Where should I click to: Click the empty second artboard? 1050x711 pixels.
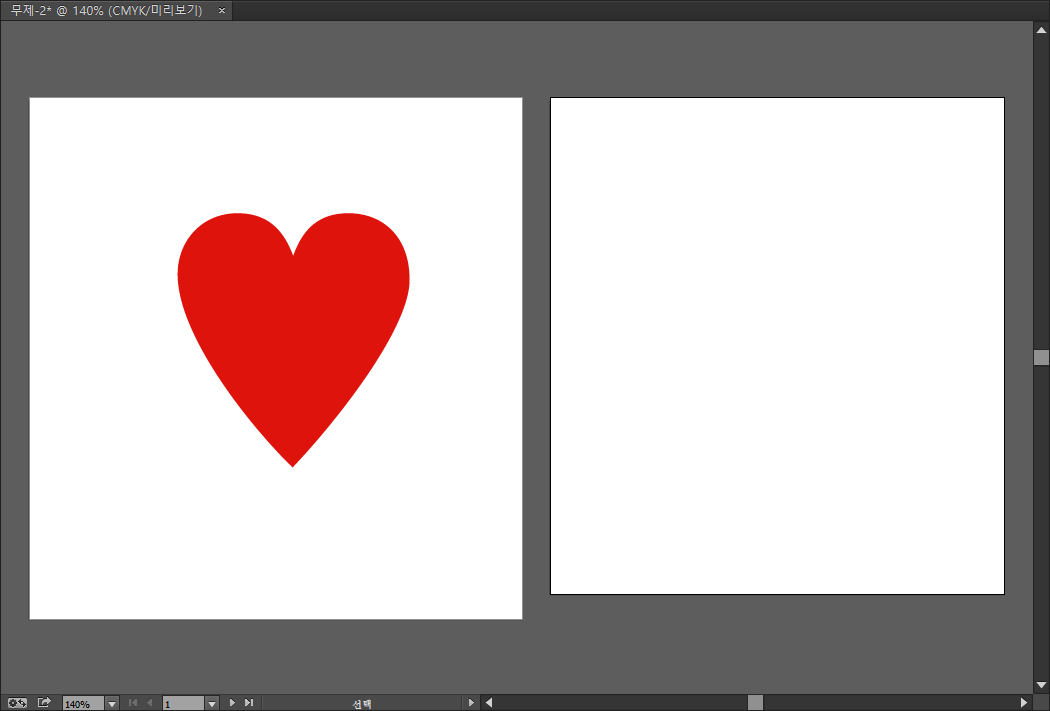(x=777, y=345)
